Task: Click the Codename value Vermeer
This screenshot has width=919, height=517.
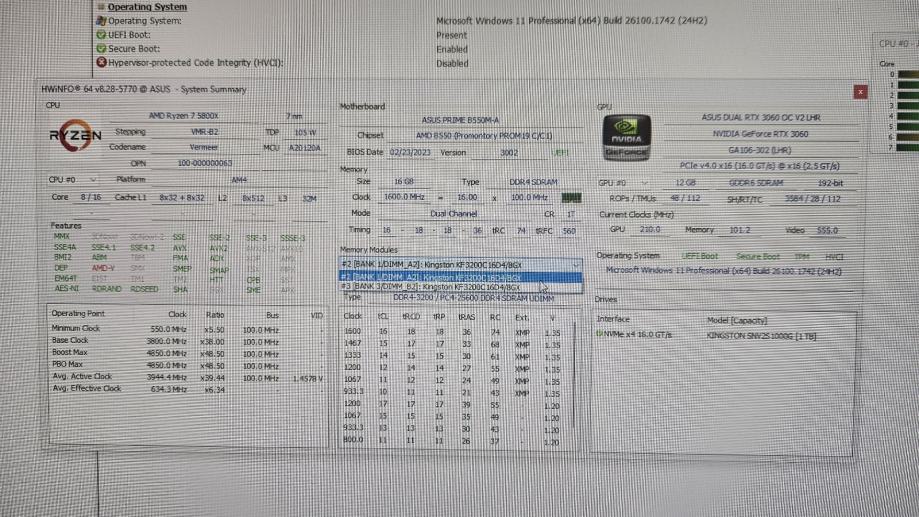Action: (204, 147)
